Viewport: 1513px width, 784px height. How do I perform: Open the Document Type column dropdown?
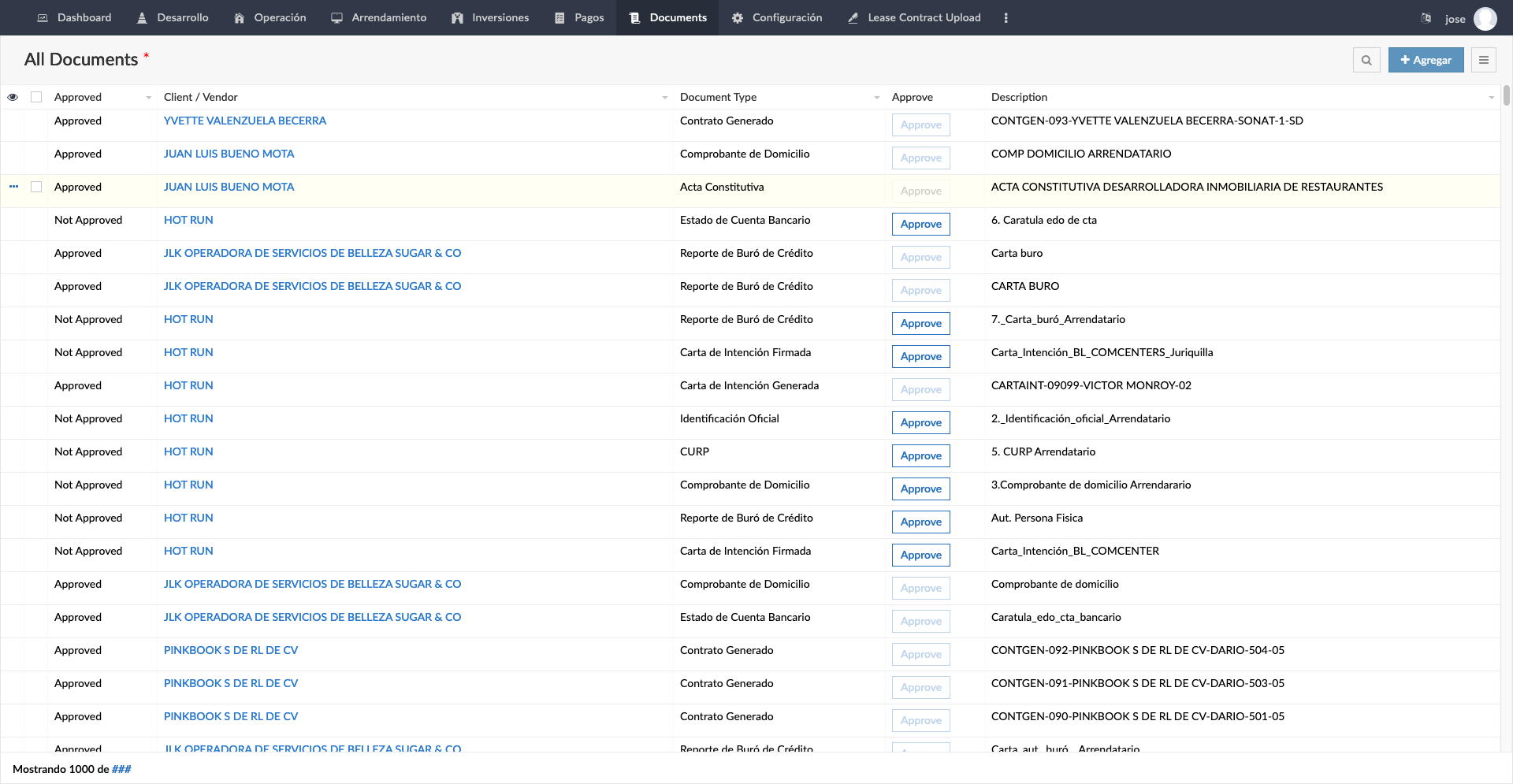(876, 98)
